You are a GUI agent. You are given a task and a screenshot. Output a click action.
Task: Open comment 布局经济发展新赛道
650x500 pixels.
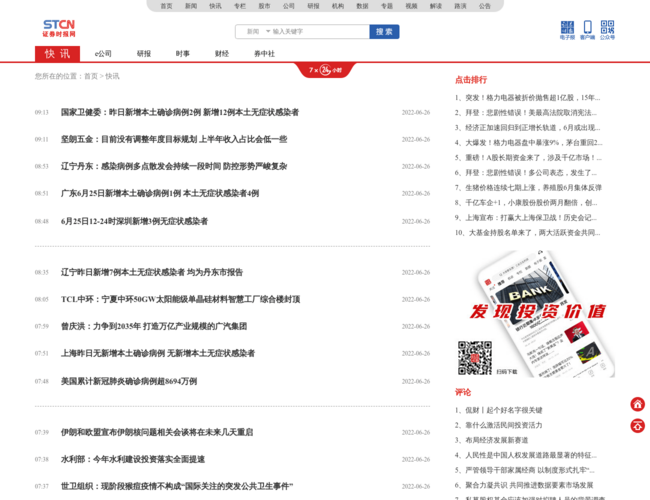coord(491,440)
